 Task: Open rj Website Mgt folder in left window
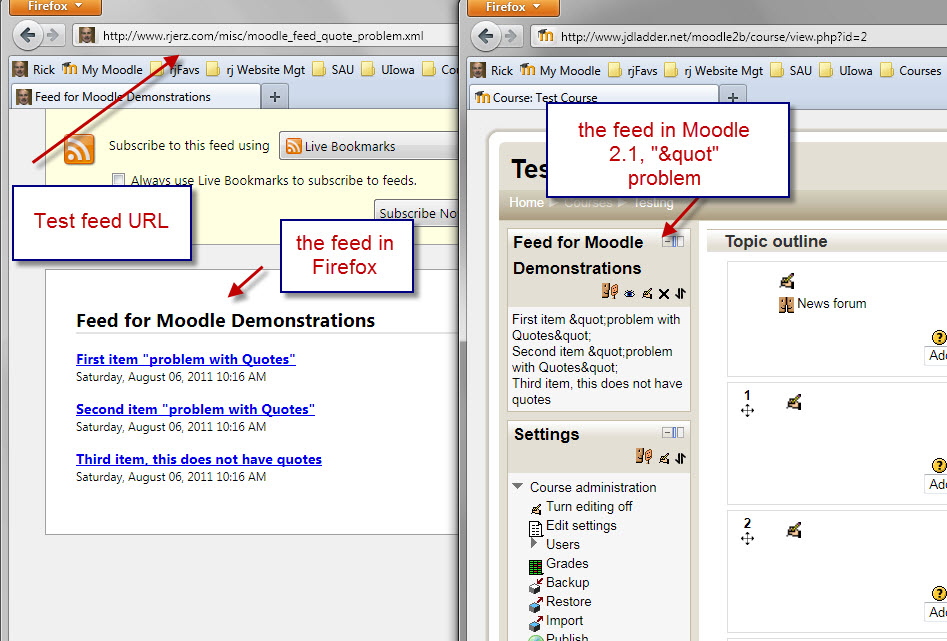(256, 69)
